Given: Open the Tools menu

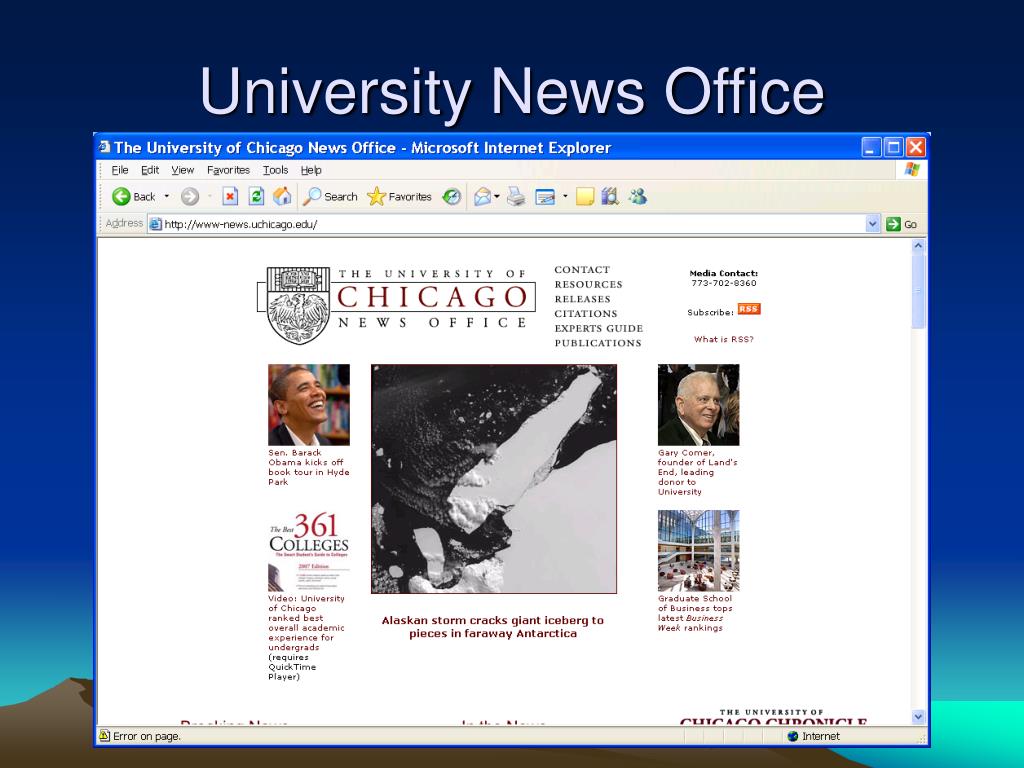Looking at the screenshot, I should point(276,170).
